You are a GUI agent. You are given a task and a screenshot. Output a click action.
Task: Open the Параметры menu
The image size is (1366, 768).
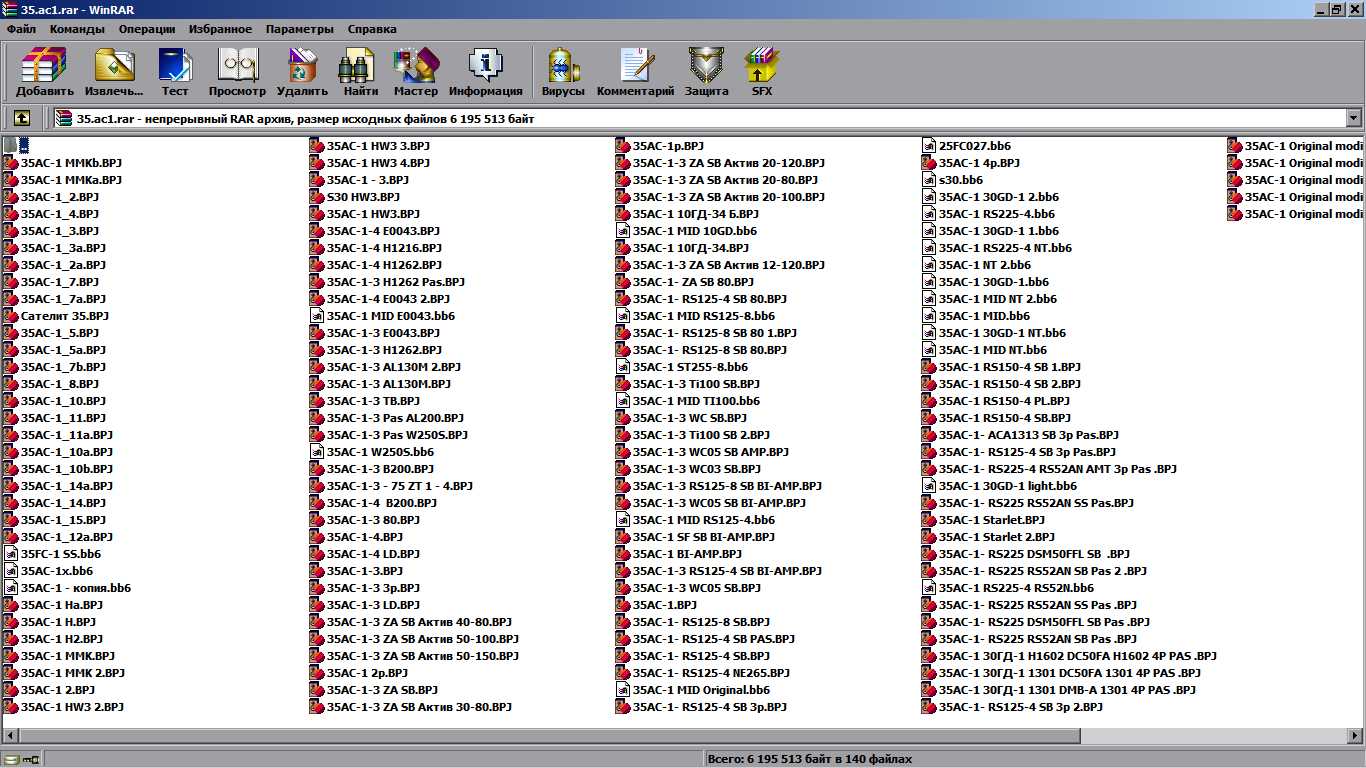pyautogui.click(x=300, y=29)
